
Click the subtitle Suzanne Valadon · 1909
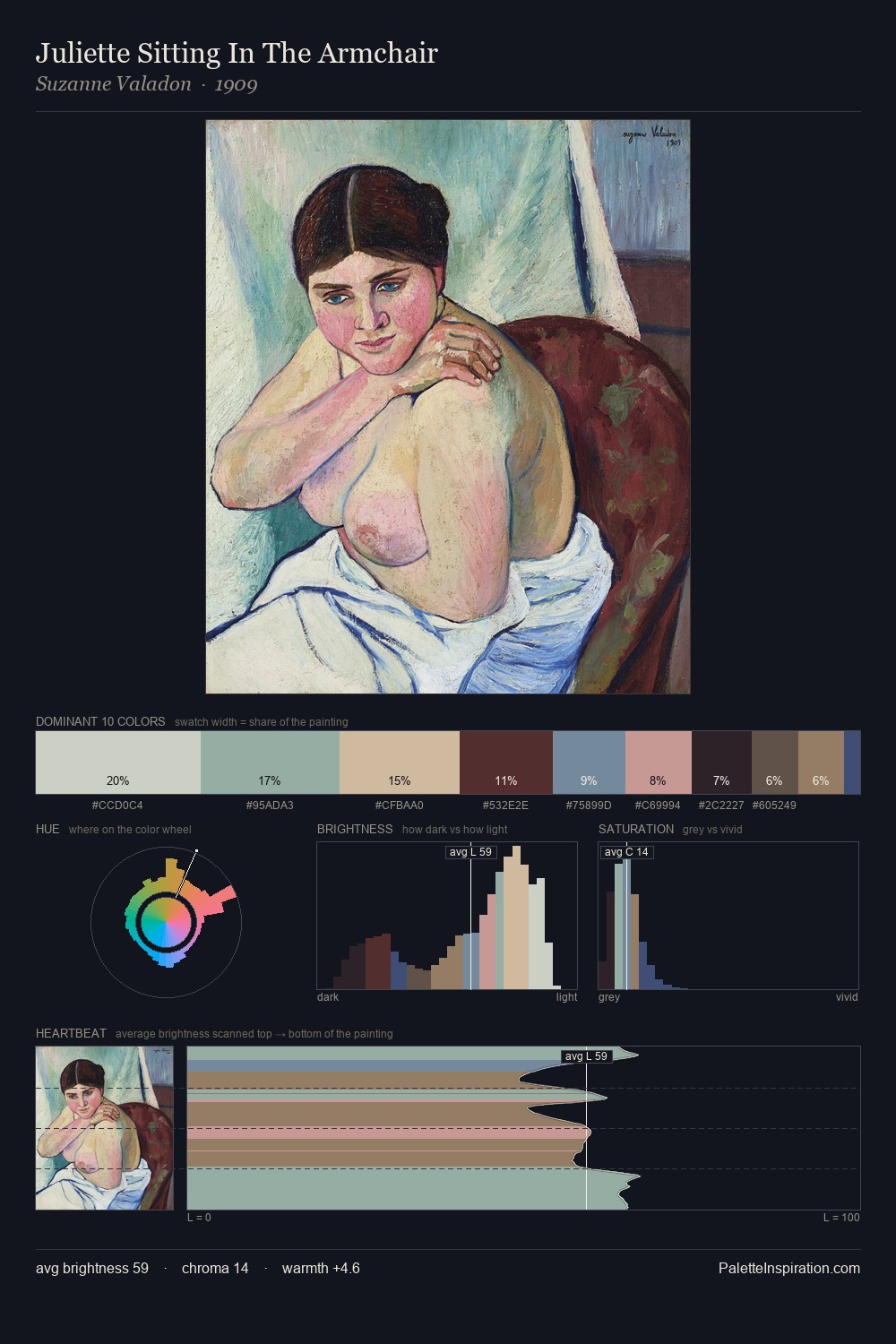pyautogui.click(x=147, y=84)
